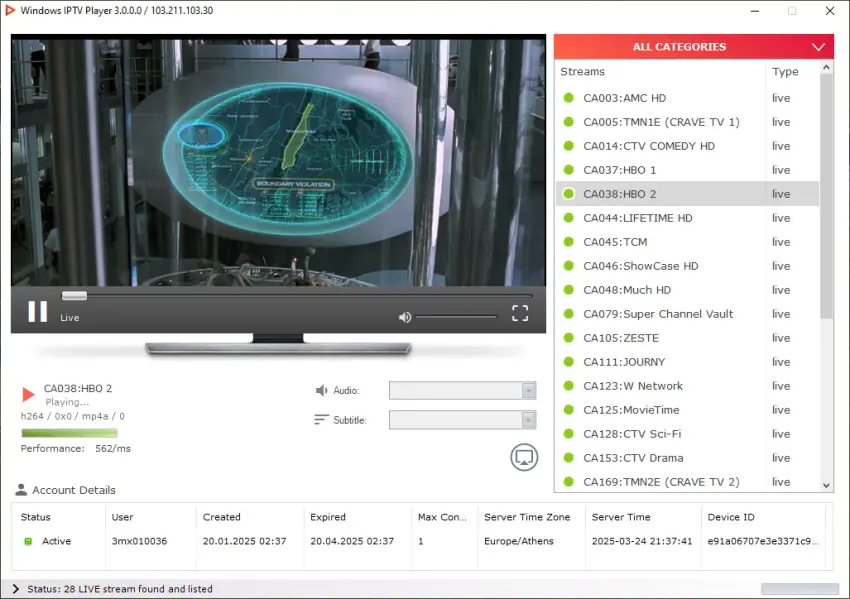
Task: Click the device ID value e91a06707e3e3371c9...
Action: [763, 541]
